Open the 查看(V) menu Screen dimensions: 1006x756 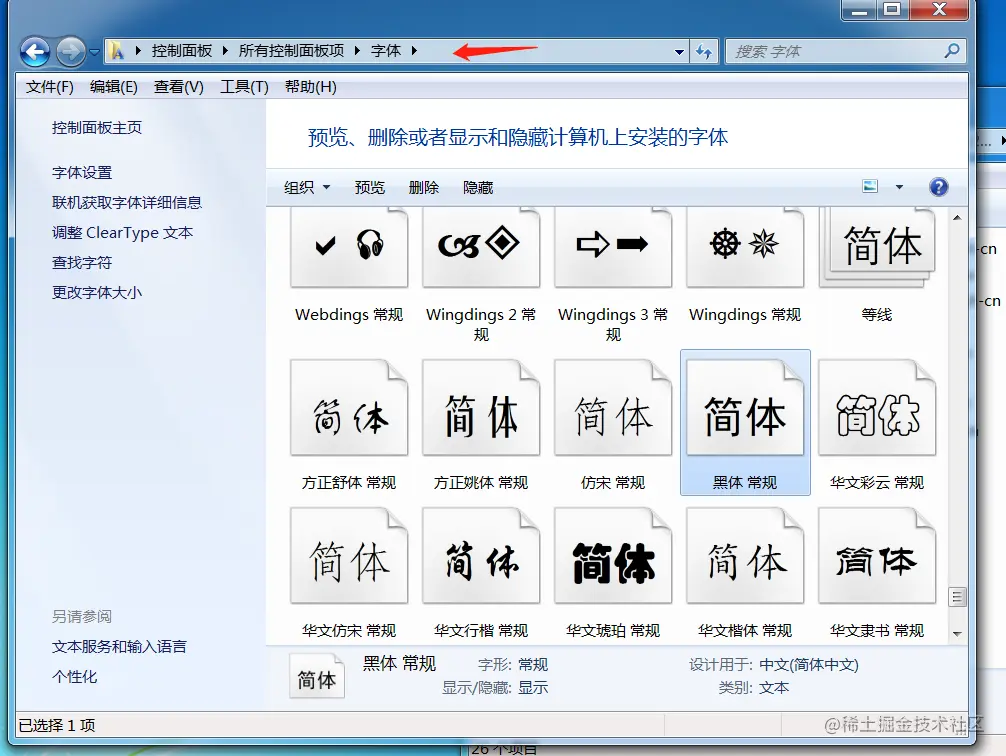[x=177, y=87]
